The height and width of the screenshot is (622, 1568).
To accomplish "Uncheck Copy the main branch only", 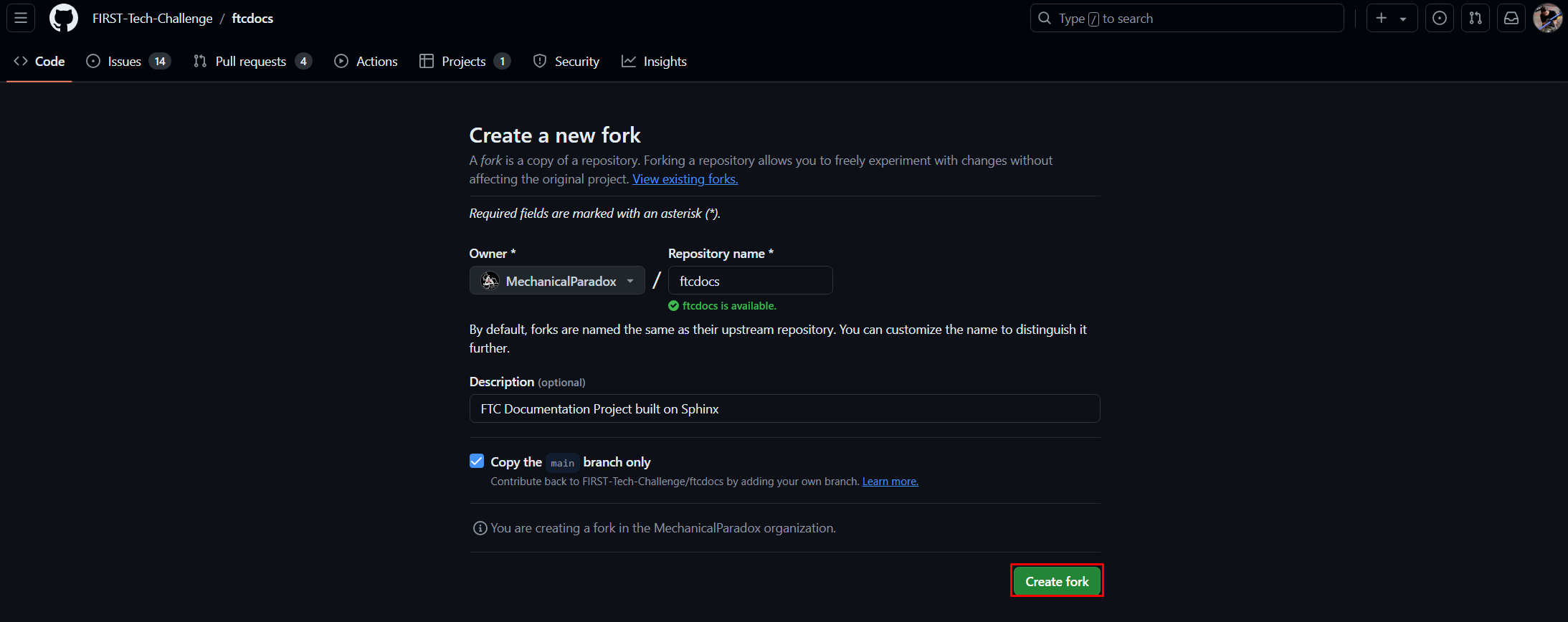I will coord(477,461).
